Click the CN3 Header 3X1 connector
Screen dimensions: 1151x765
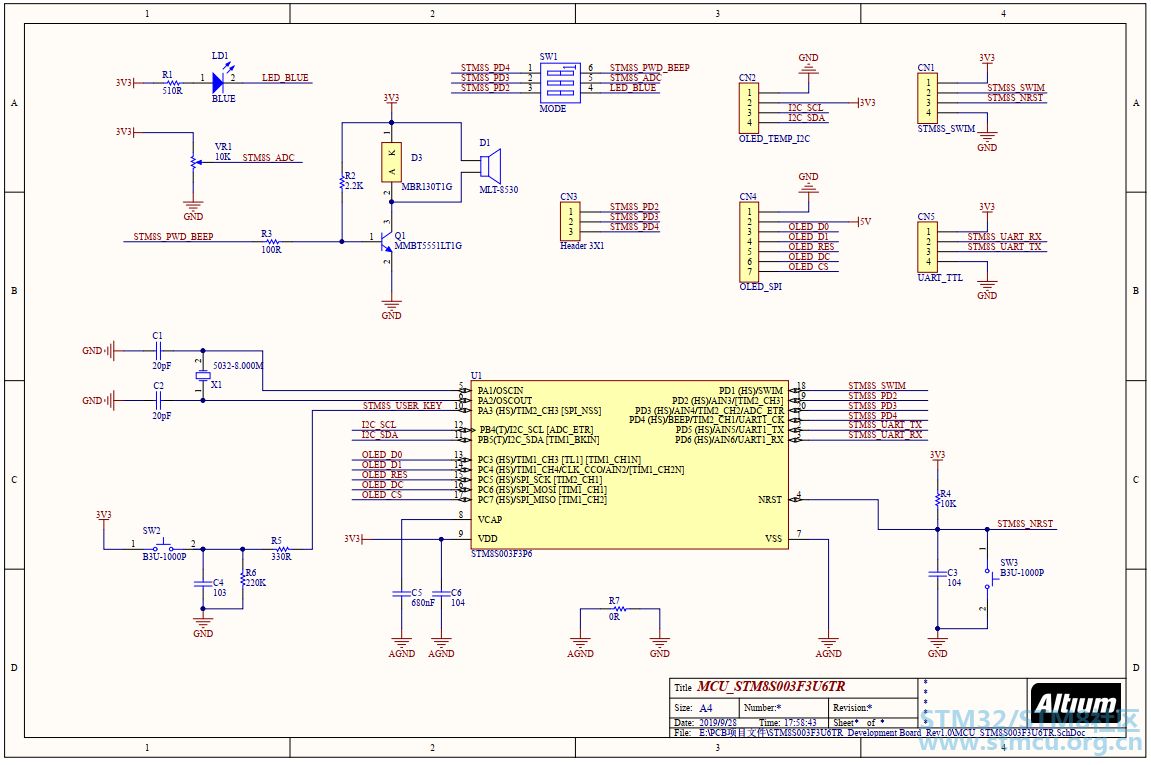[570, 221]
